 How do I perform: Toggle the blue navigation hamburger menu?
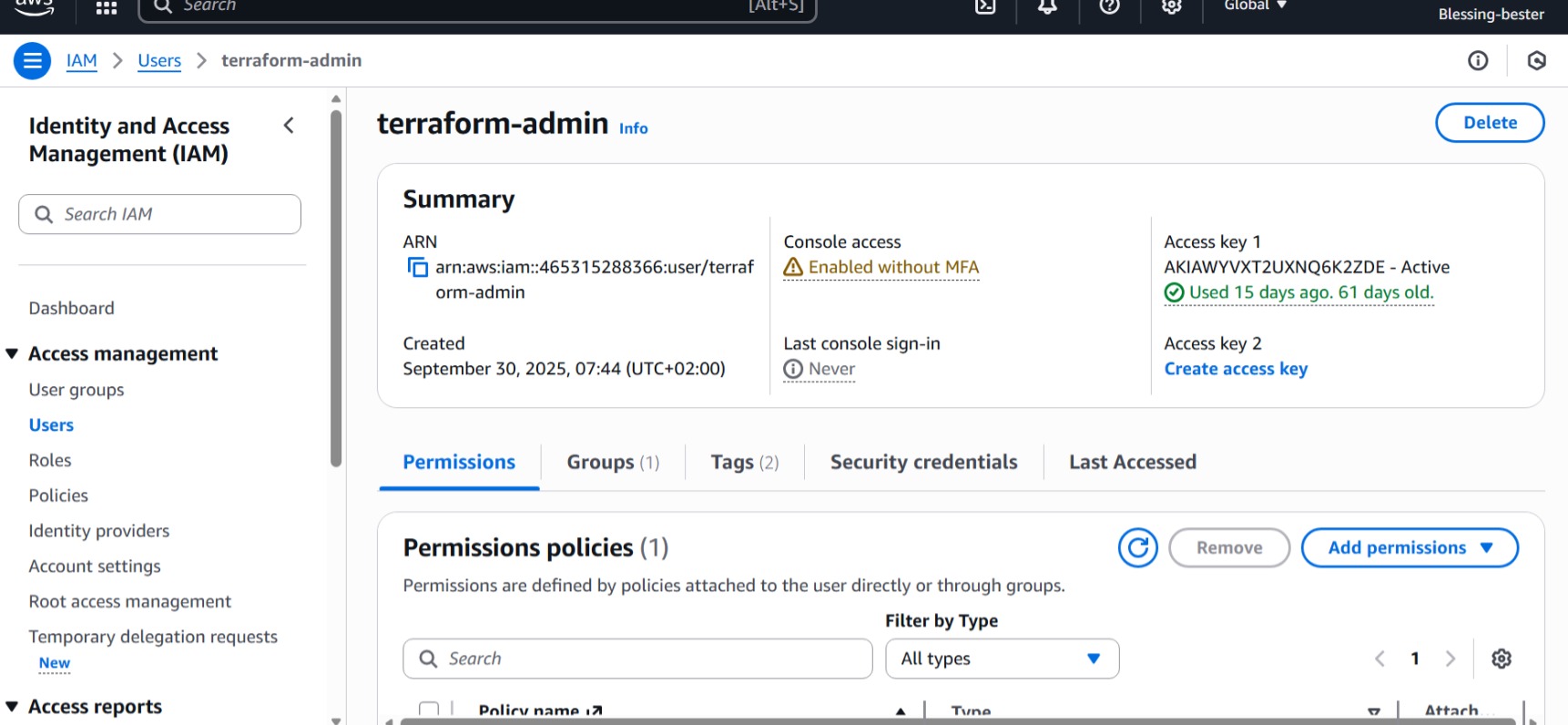pos(32,61)
